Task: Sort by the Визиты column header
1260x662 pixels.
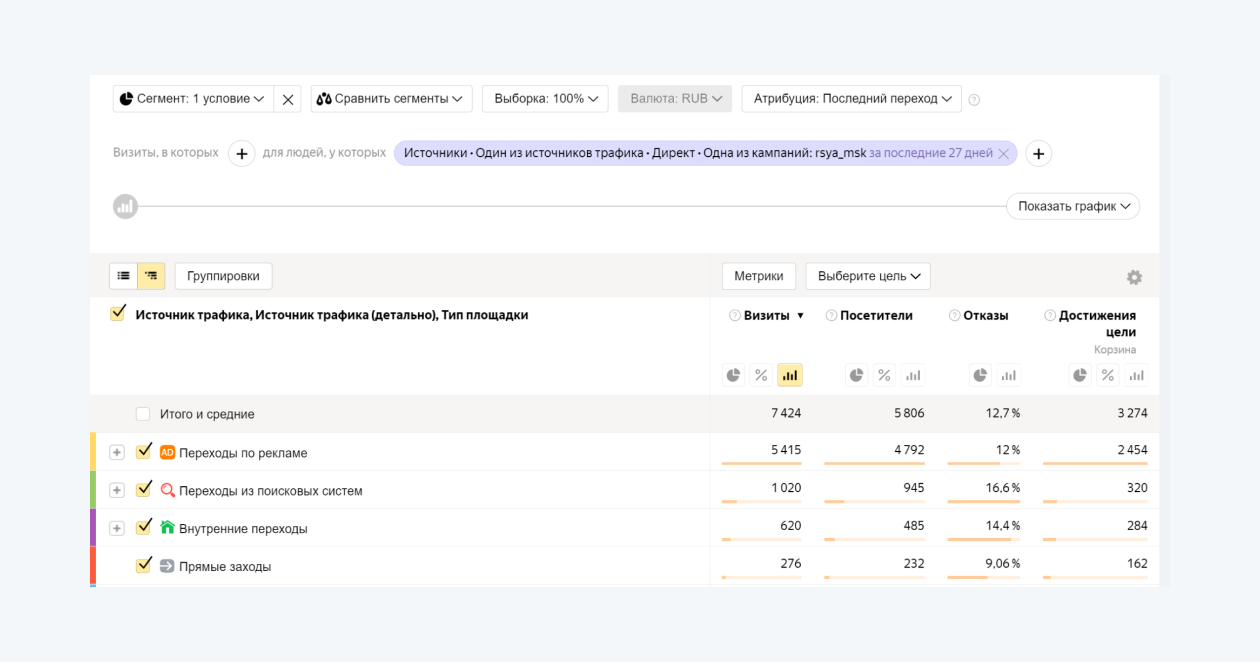Action: click(x=767, y=316)
